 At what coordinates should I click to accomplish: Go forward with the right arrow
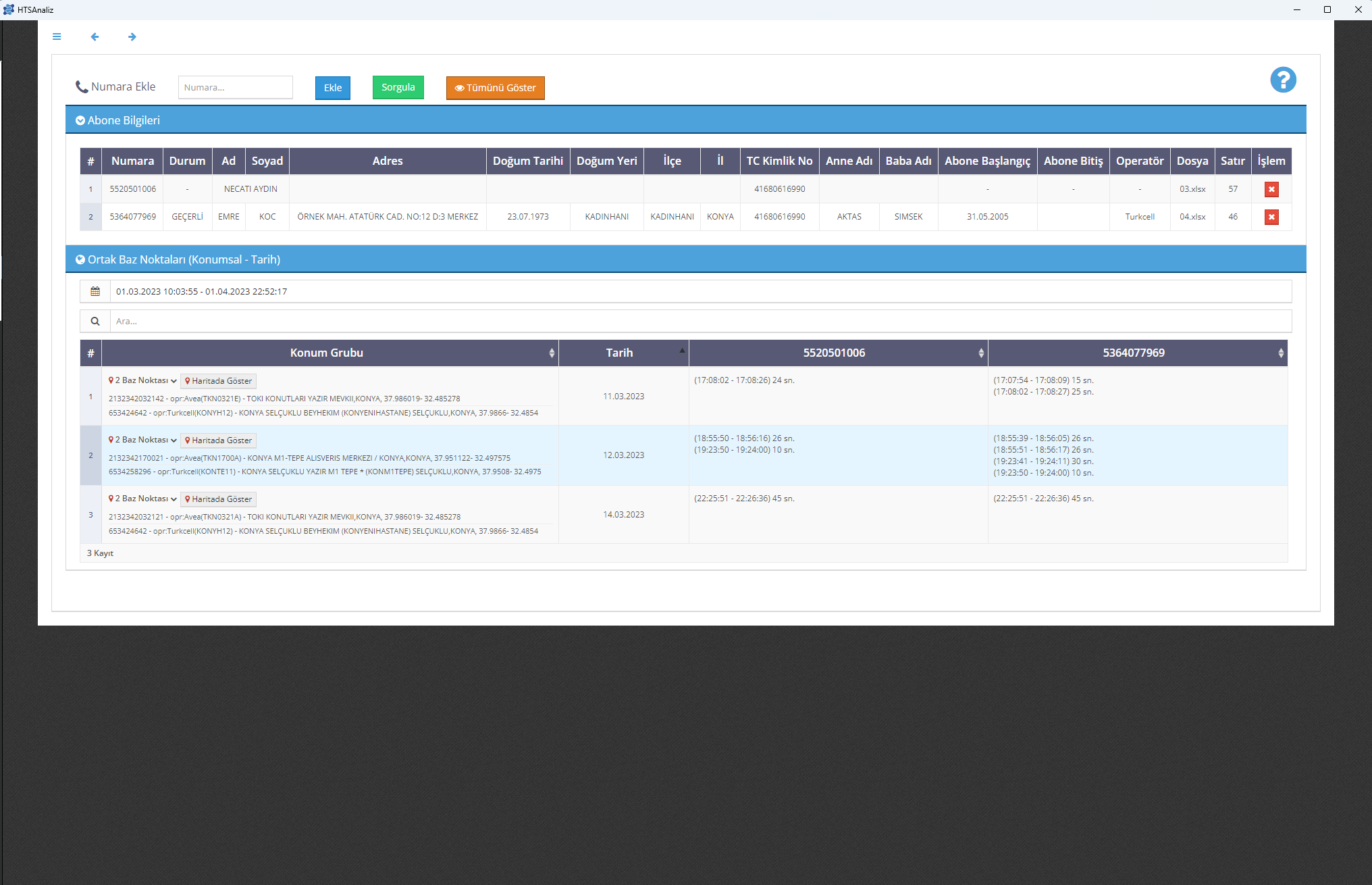132,36
